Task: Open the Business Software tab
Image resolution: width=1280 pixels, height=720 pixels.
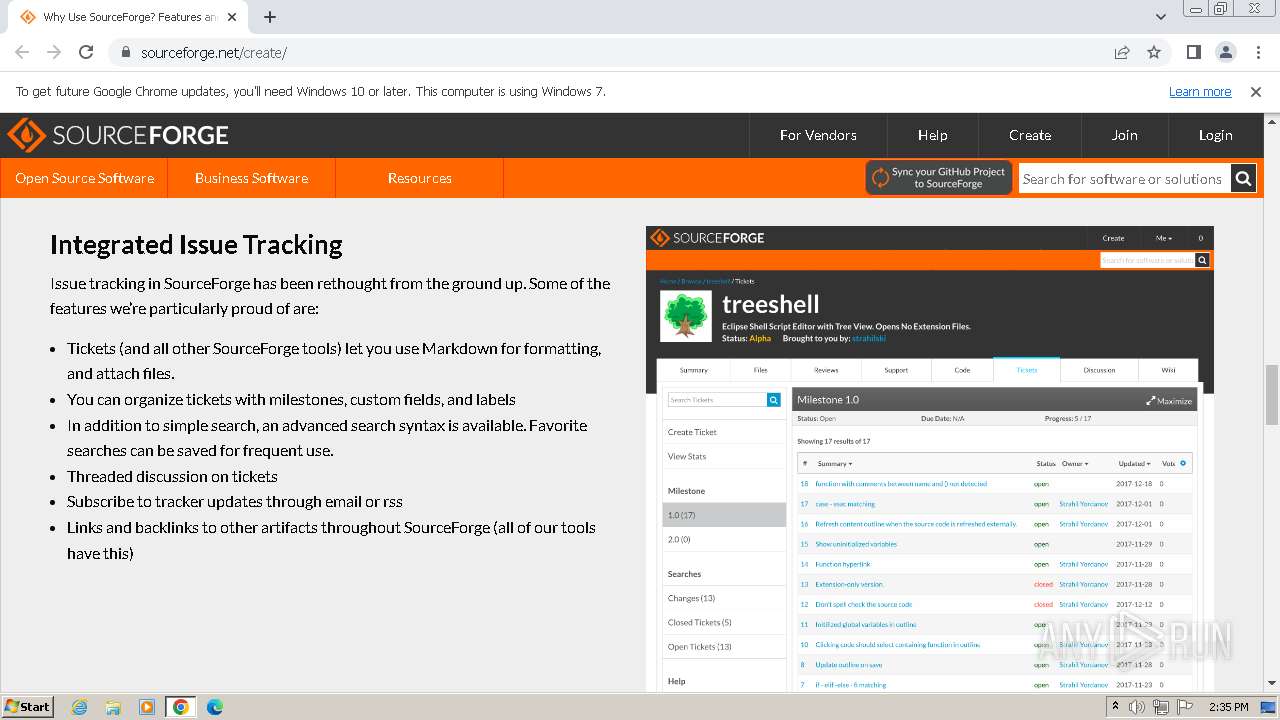Action: click(x=251, y=178)
